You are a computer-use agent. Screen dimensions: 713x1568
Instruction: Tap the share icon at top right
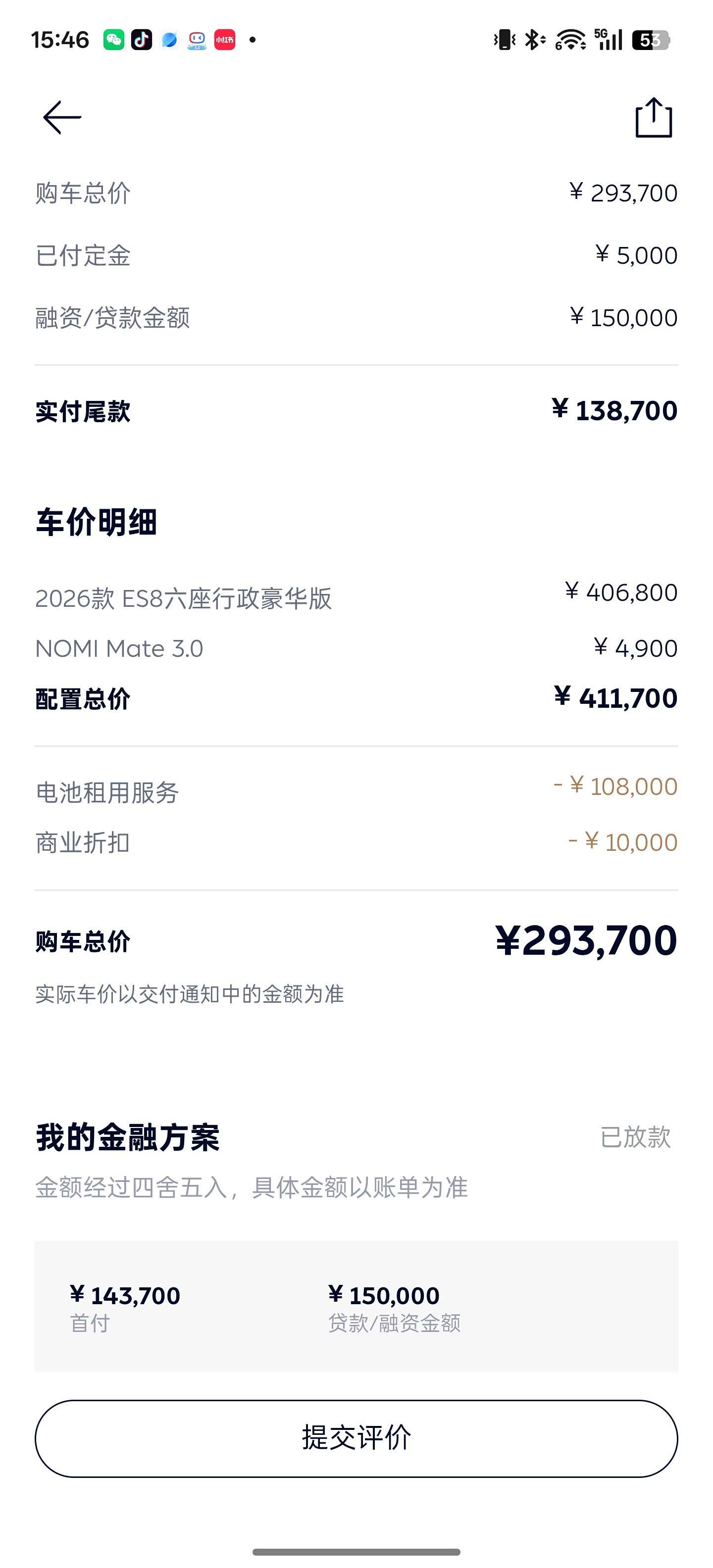pyautogui.click(x=653, y=117)
